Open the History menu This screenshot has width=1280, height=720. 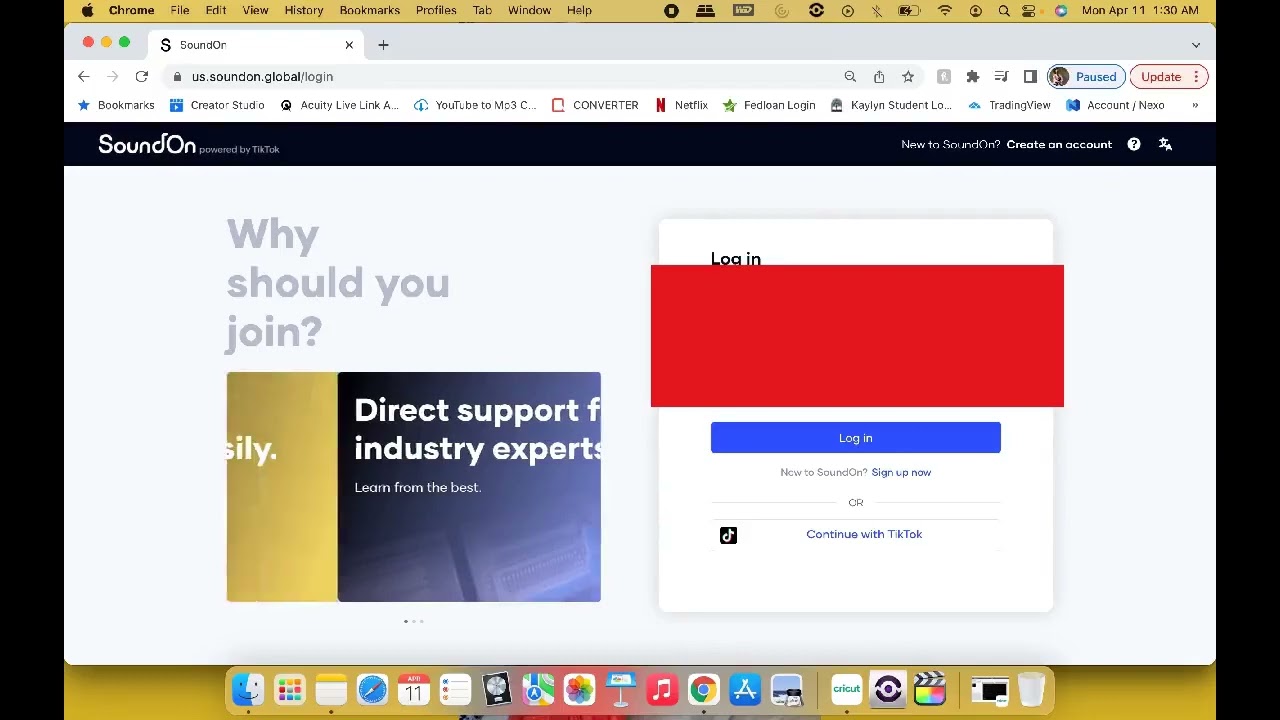pos(304,10)
